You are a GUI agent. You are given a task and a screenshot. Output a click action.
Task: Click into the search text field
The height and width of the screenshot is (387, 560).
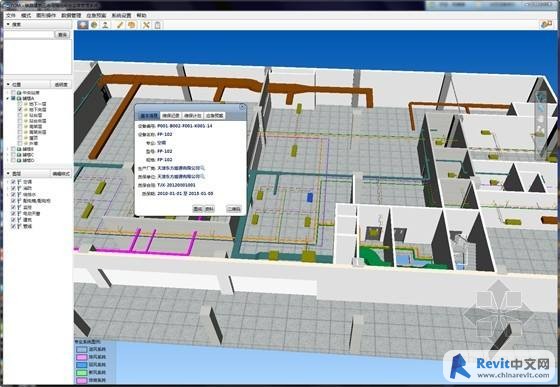coord(29,35)
